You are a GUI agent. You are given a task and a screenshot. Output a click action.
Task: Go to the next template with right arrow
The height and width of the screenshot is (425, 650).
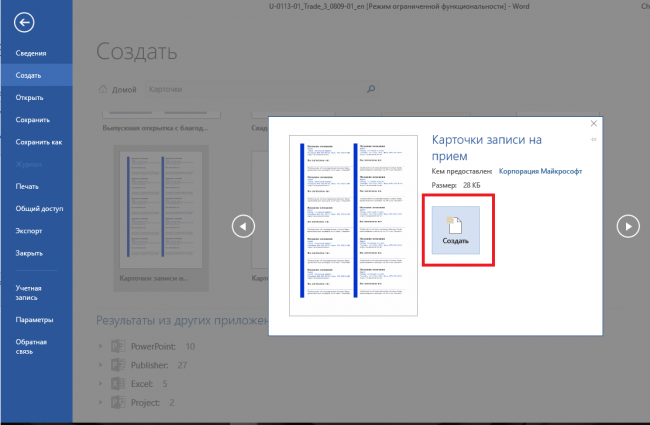[x=627, y=226]
